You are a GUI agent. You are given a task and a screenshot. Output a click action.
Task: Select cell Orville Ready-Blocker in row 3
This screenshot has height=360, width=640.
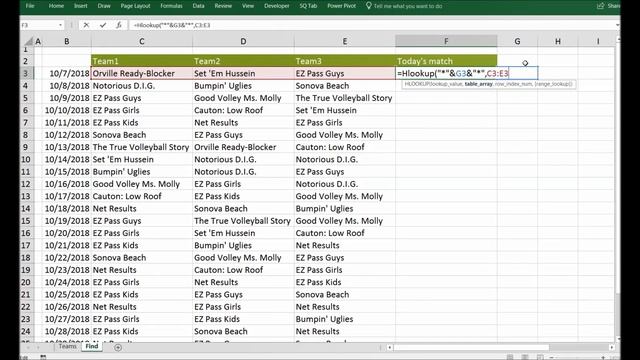pyautogui.click(x=142, y=73)
